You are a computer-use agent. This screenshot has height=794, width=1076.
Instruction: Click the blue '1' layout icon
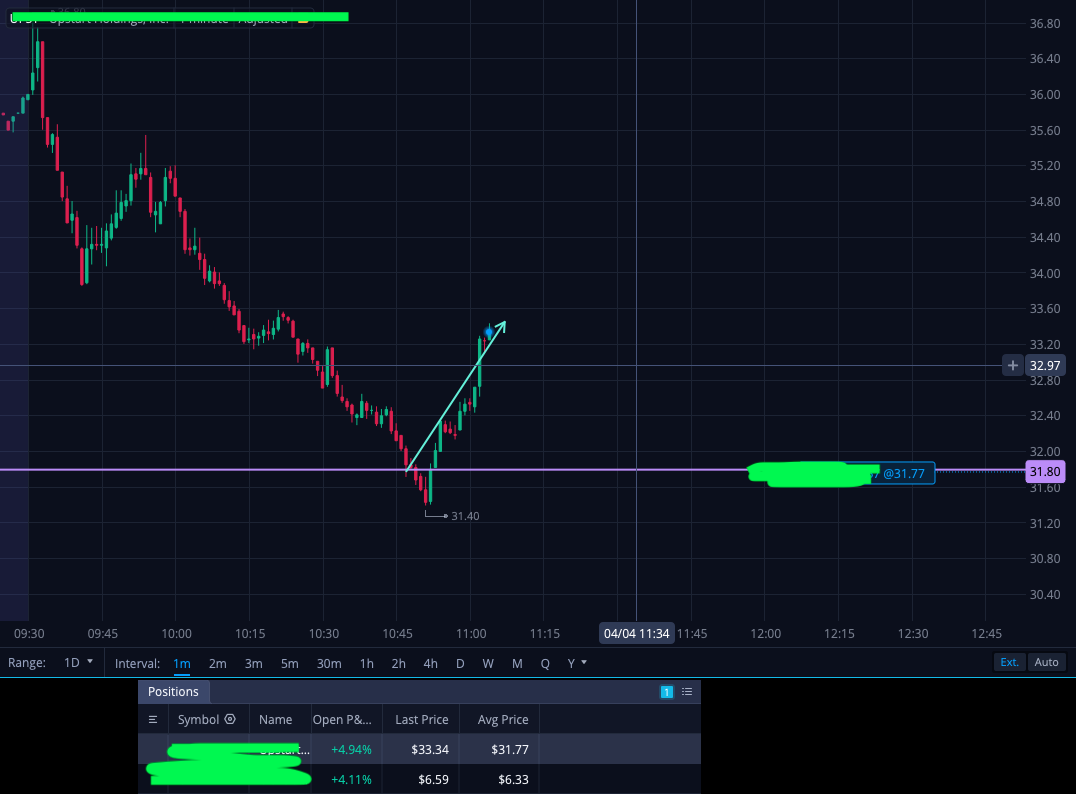tap(666, 692)
